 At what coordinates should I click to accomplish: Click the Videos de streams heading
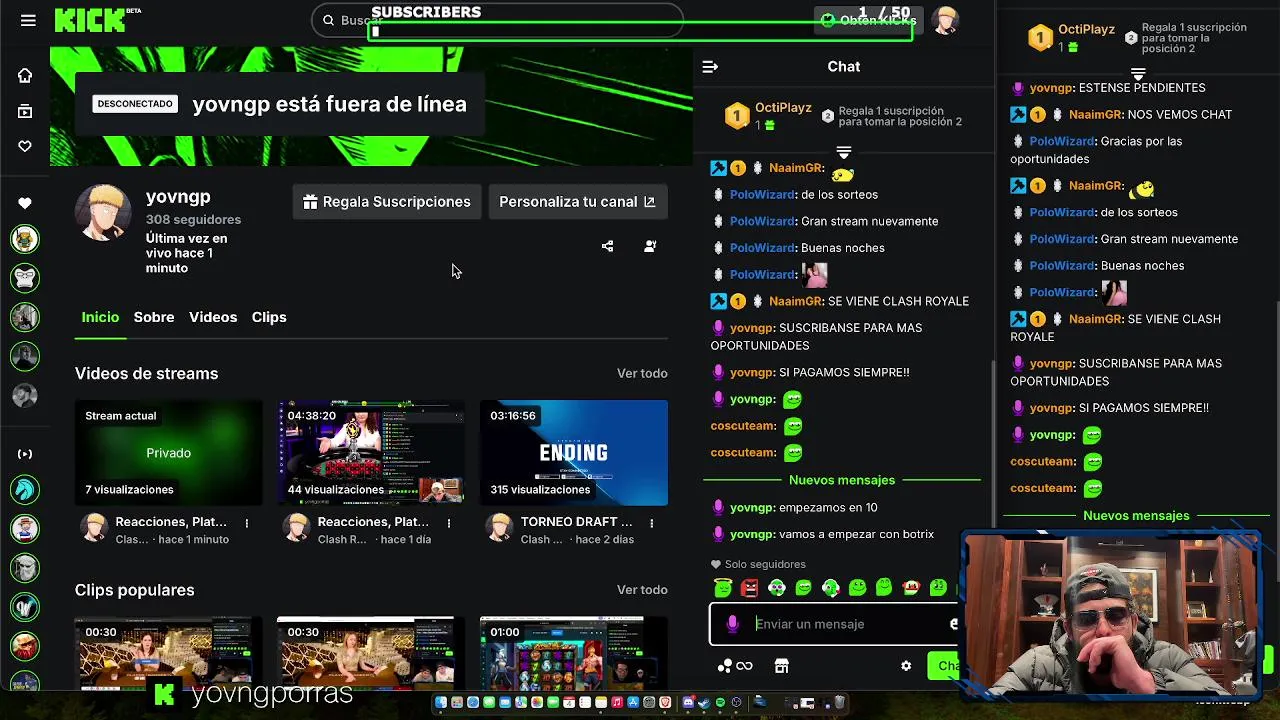[x=146, y=373]
